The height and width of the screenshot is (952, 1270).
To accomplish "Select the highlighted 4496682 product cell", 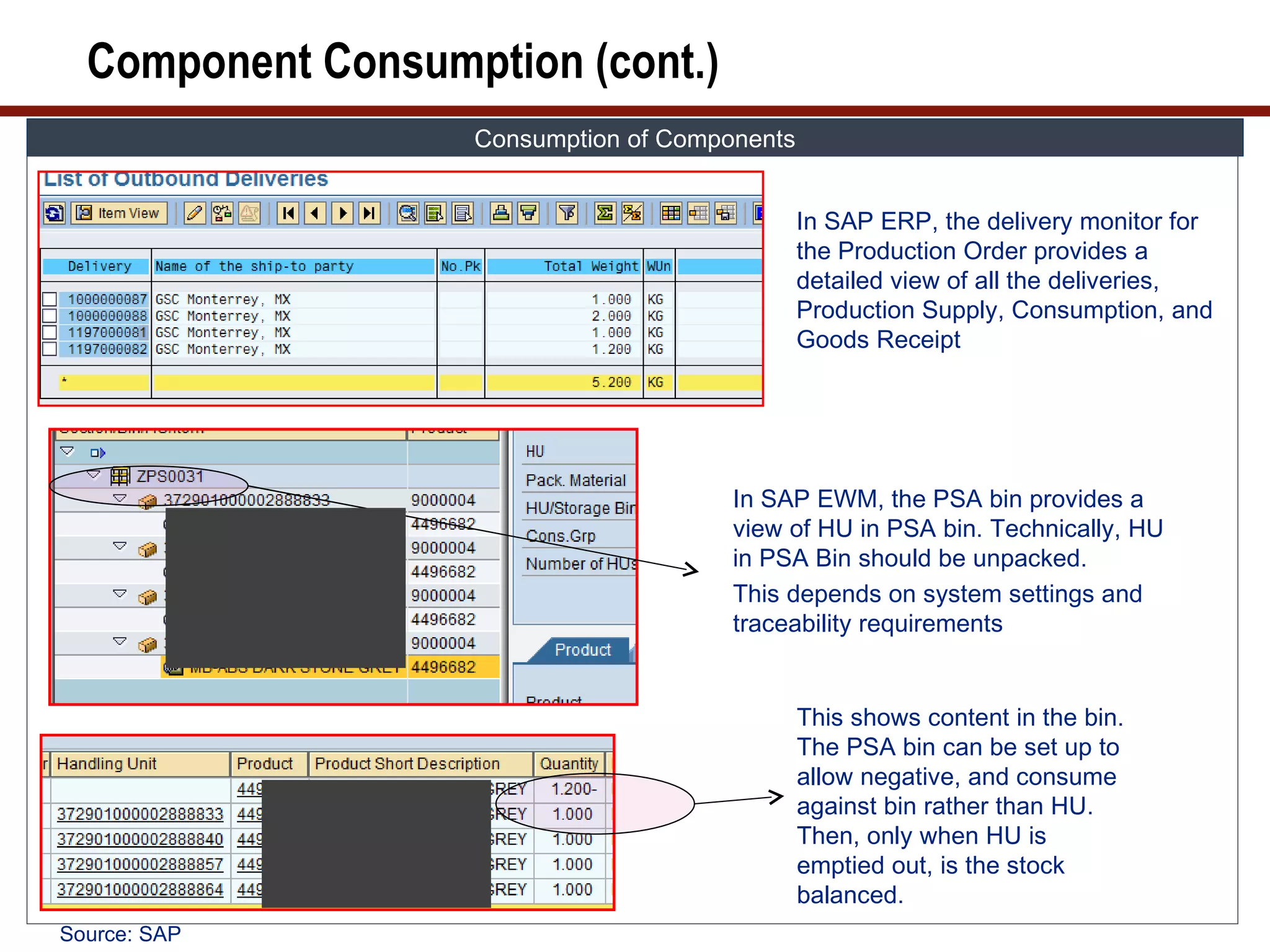I will [453, 668].
